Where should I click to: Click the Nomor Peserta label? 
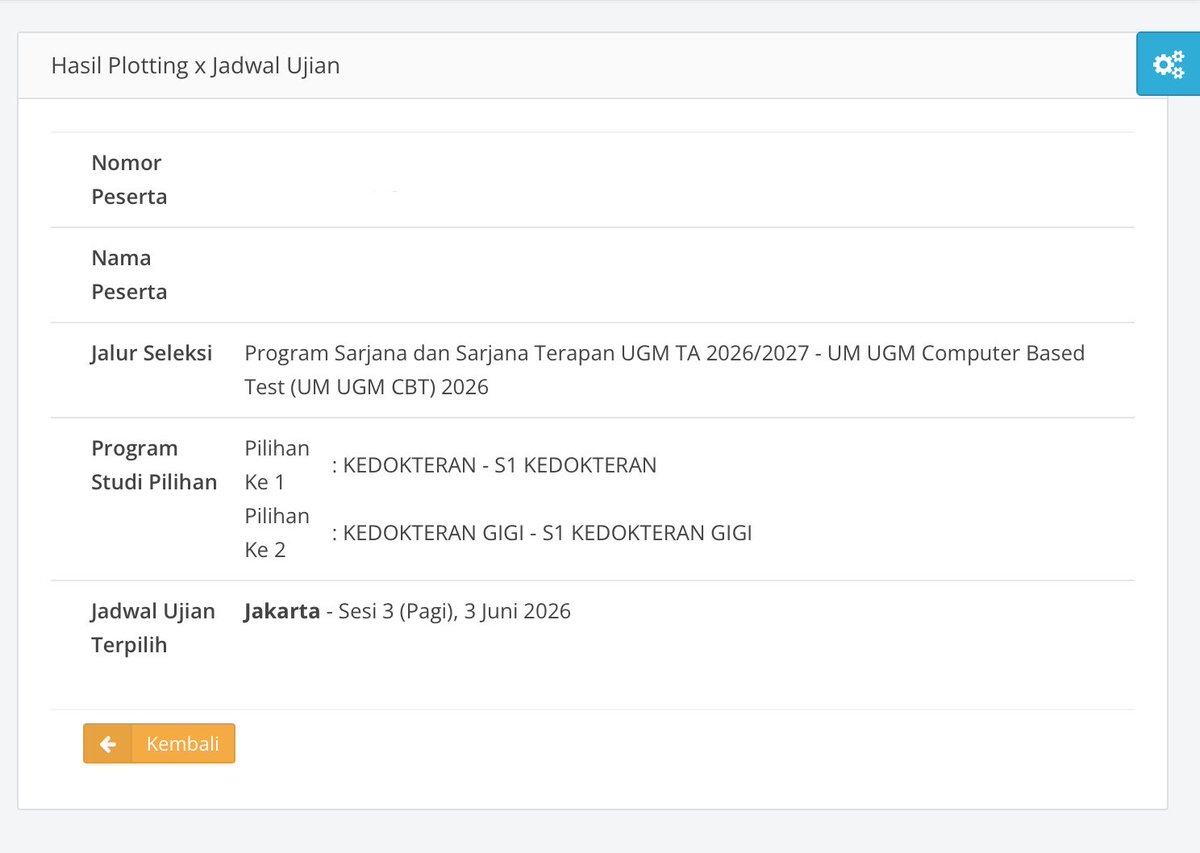(x=129, y=180)
